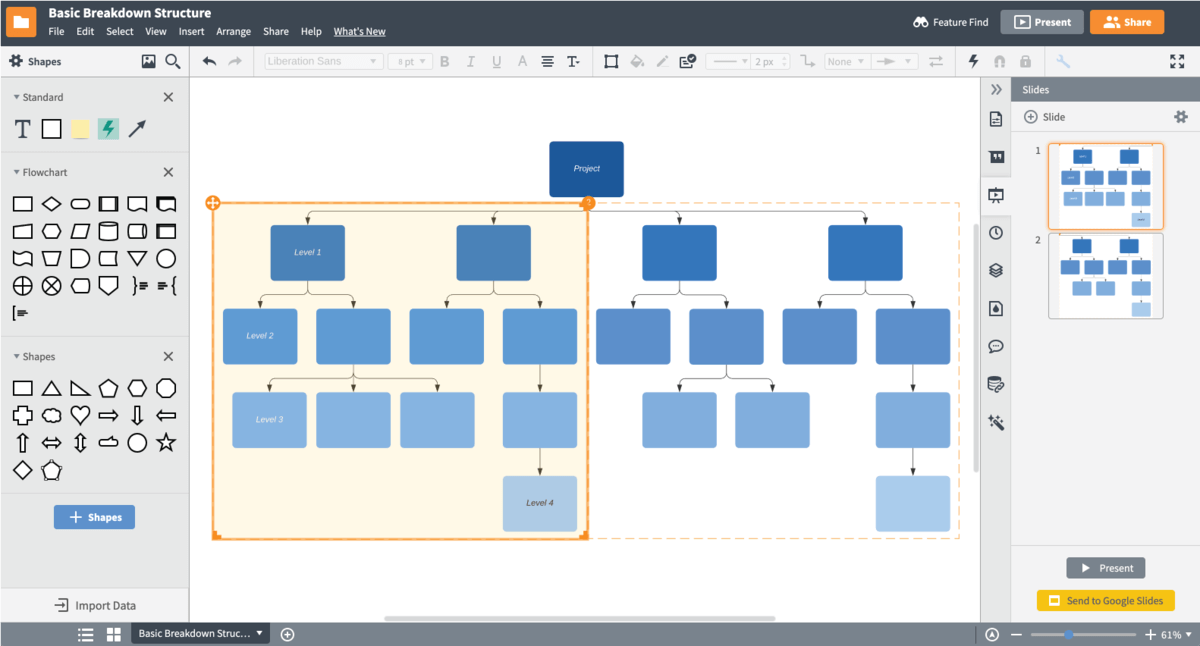
Task: Open the Liberation Sans font dropdown
Action: pyautogui.click(x=320, y=61)
